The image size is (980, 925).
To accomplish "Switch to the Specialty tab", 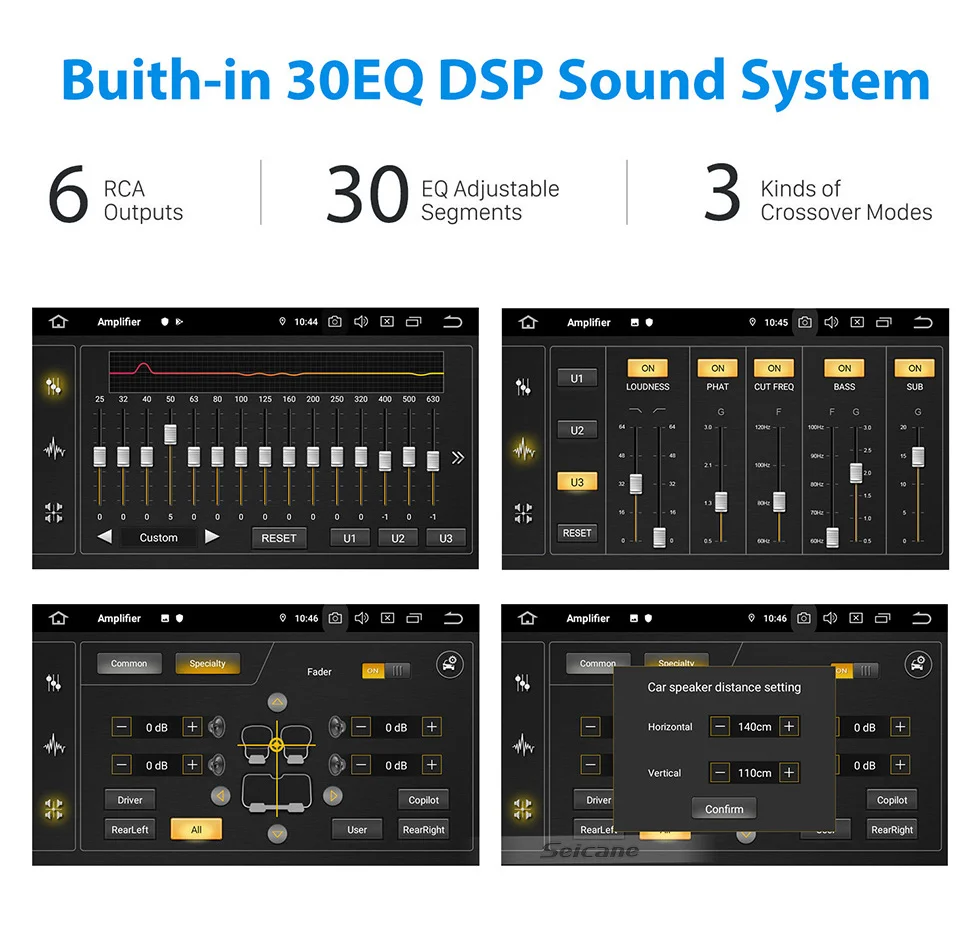I will [208, 663].
